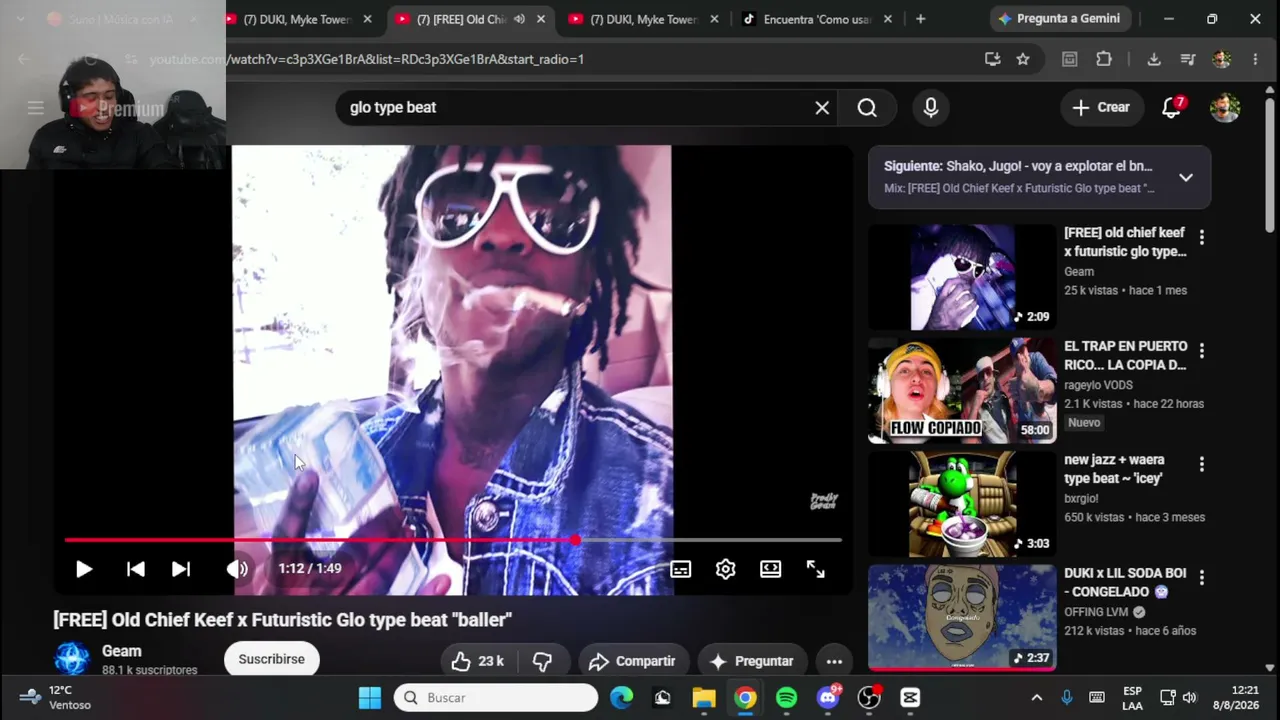The width and height of the screenshot is (1280, 720).
Task: Open a new browser tab
Action: coord(920,19)
